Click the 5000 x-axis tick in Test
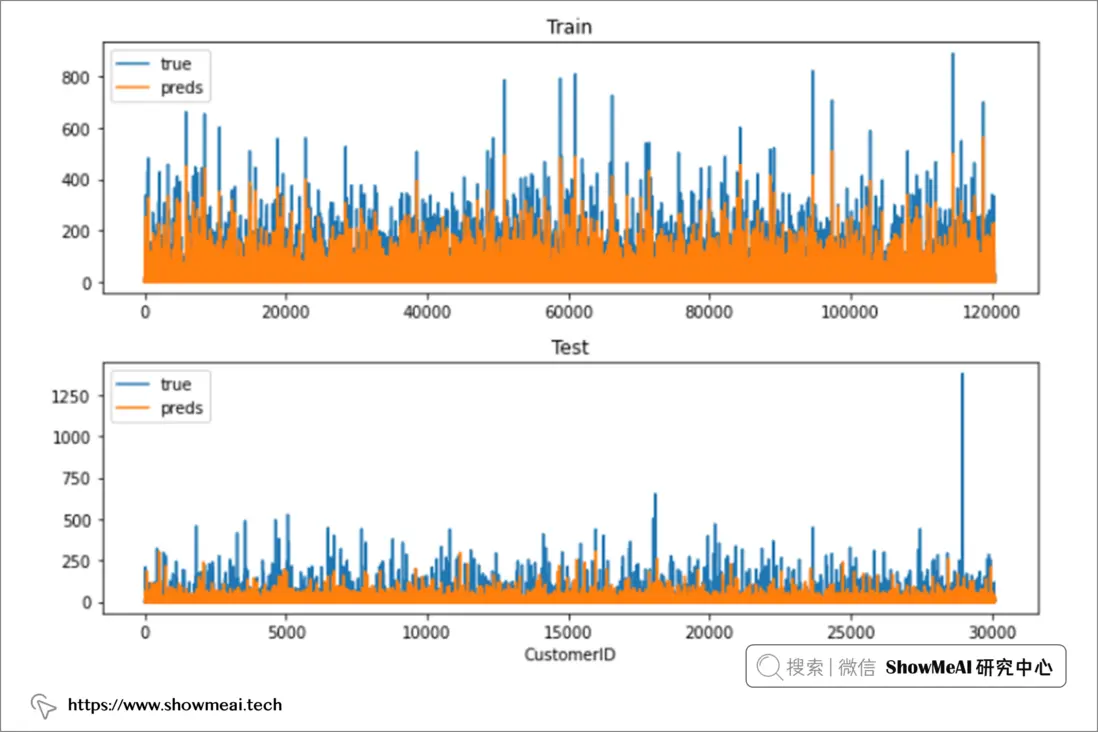Image resolution: width=1098 pixels, height=732 pixels. tap(286, 633)
